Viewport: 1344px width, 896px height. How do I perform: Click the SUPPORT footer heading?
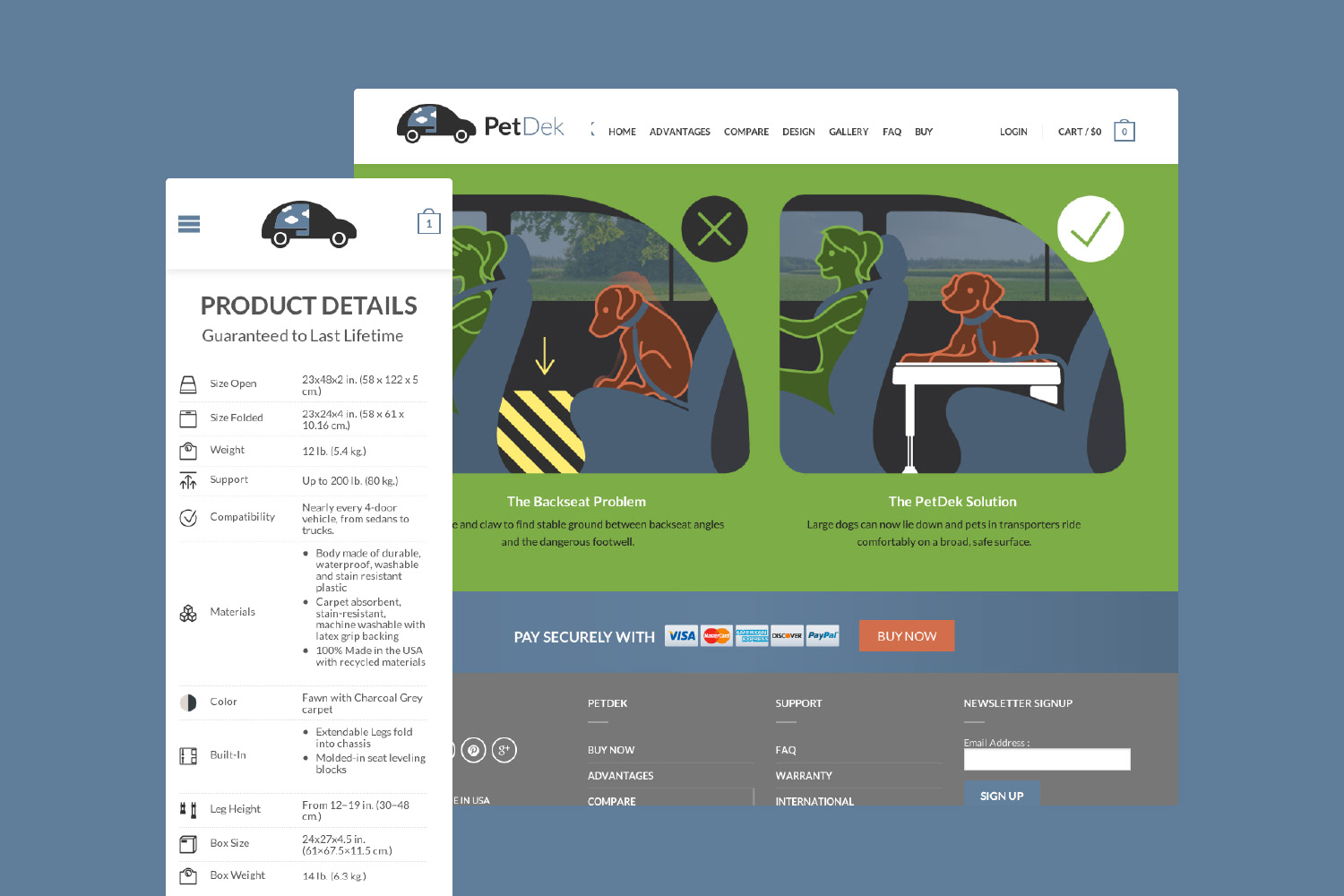pyautogui.click(x=798, y=703)
